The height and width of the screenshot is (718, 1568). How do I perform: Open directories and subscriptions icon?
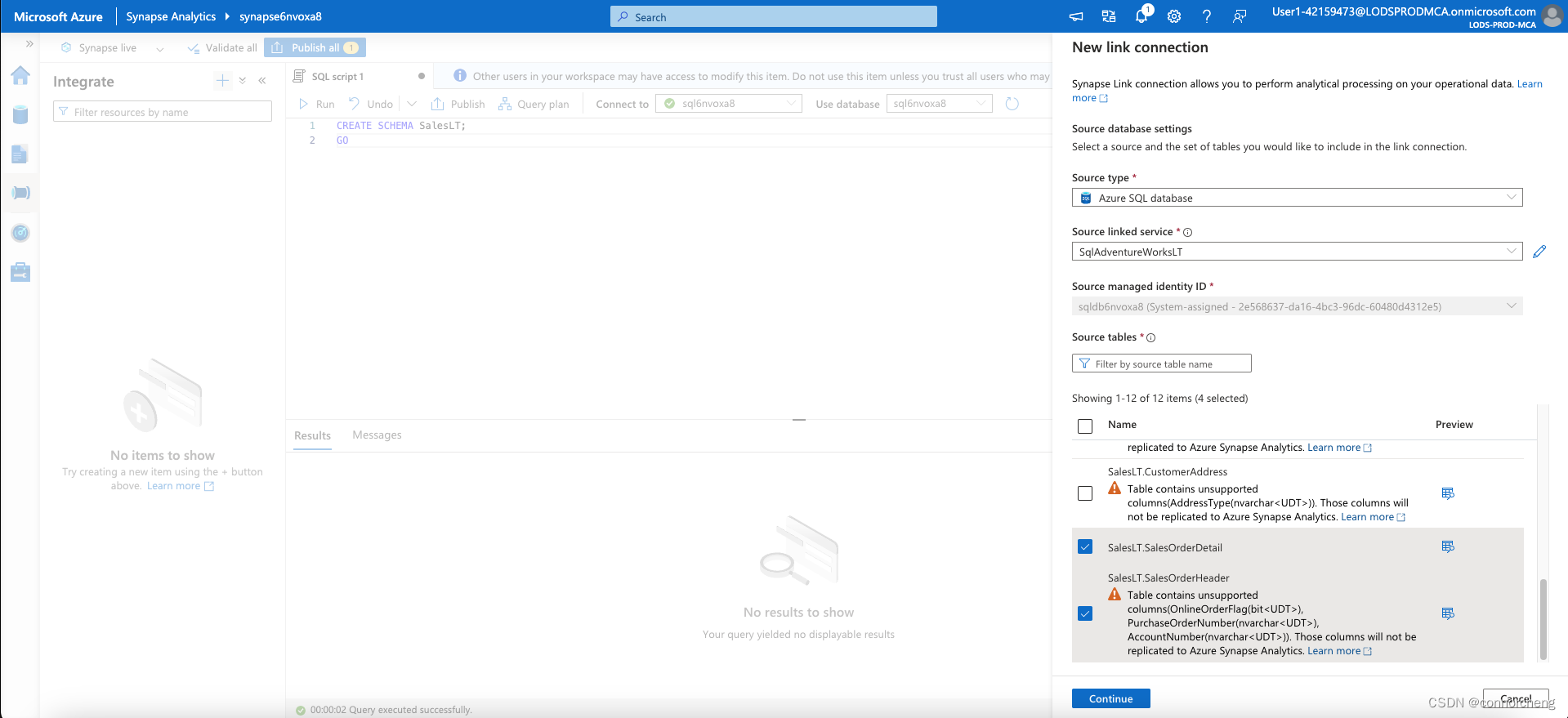pos(1109,16)
